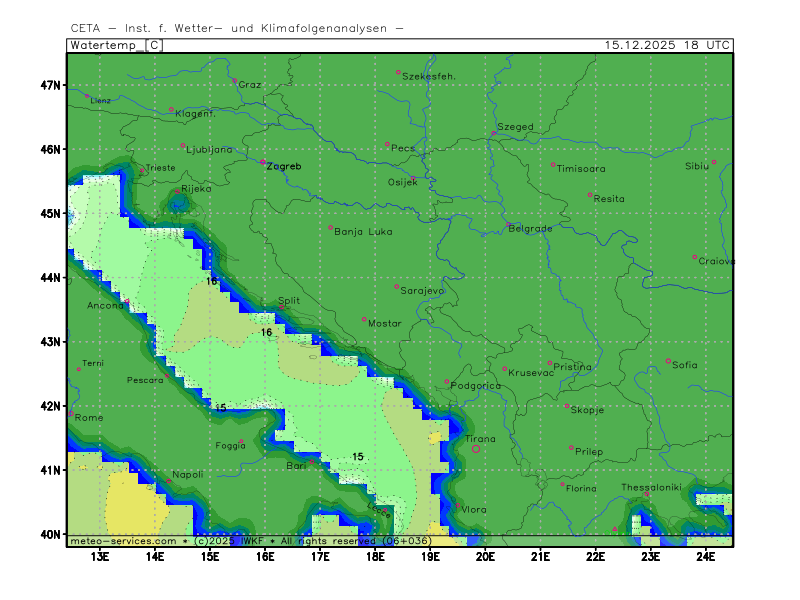Click the Sarajevo city marker dot
The height and width of the screenshot is (600, 800).
click(x=397, y=286)
